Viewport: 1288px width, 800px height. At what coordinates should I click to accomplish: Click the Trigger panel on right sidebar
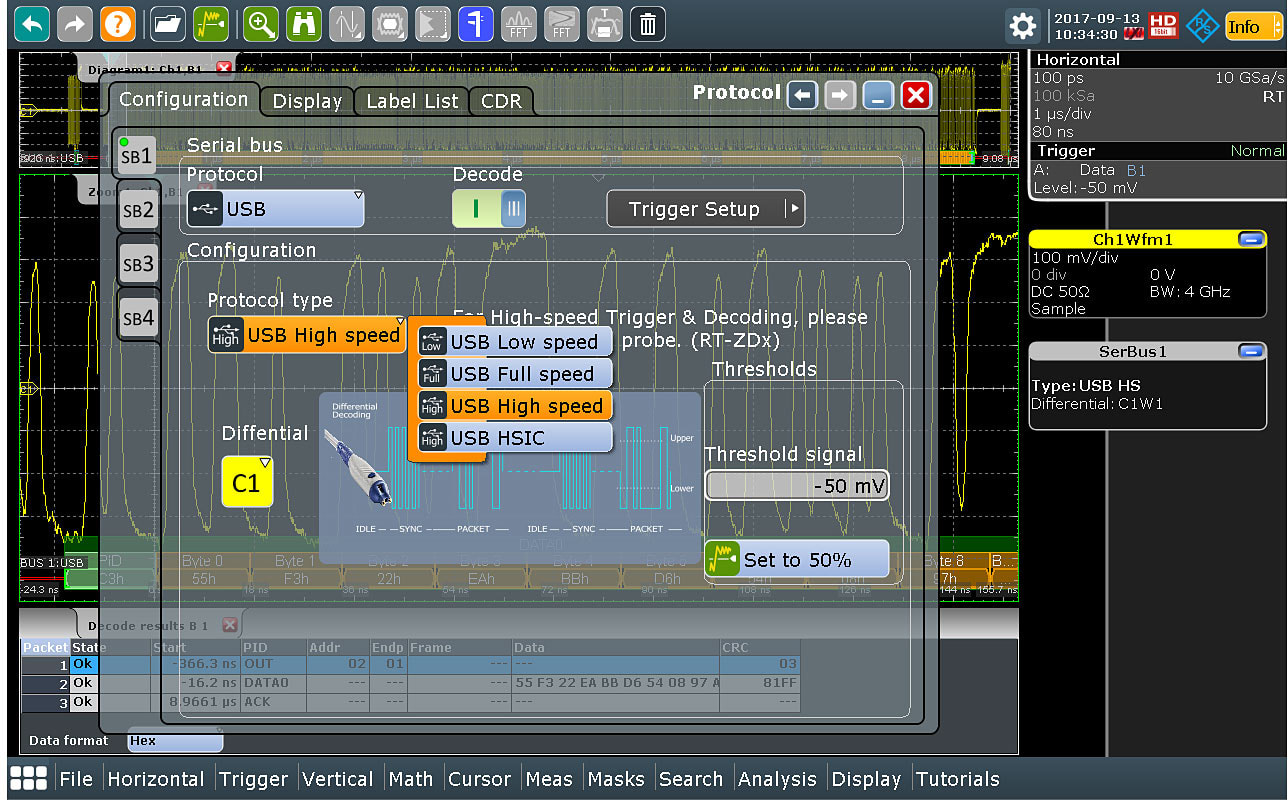pos(1158,170)
